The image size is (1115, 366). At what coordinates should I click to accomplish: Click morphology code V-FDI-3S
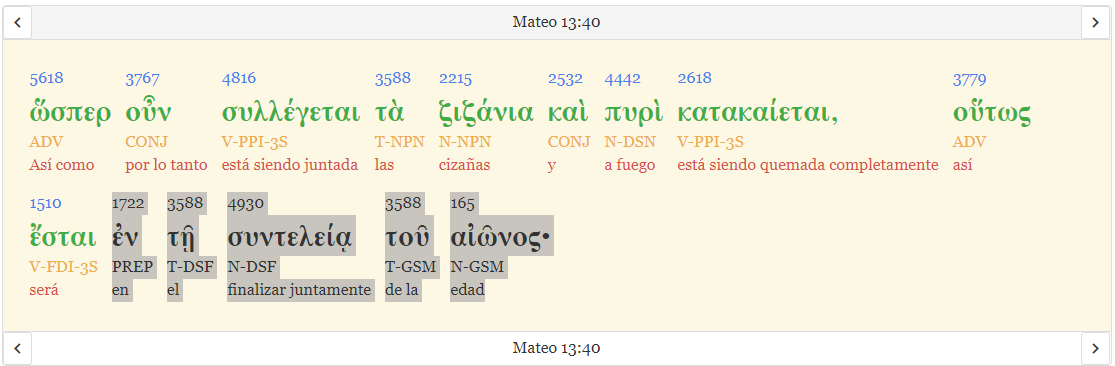pyautogui.click(x=63, y=268)
